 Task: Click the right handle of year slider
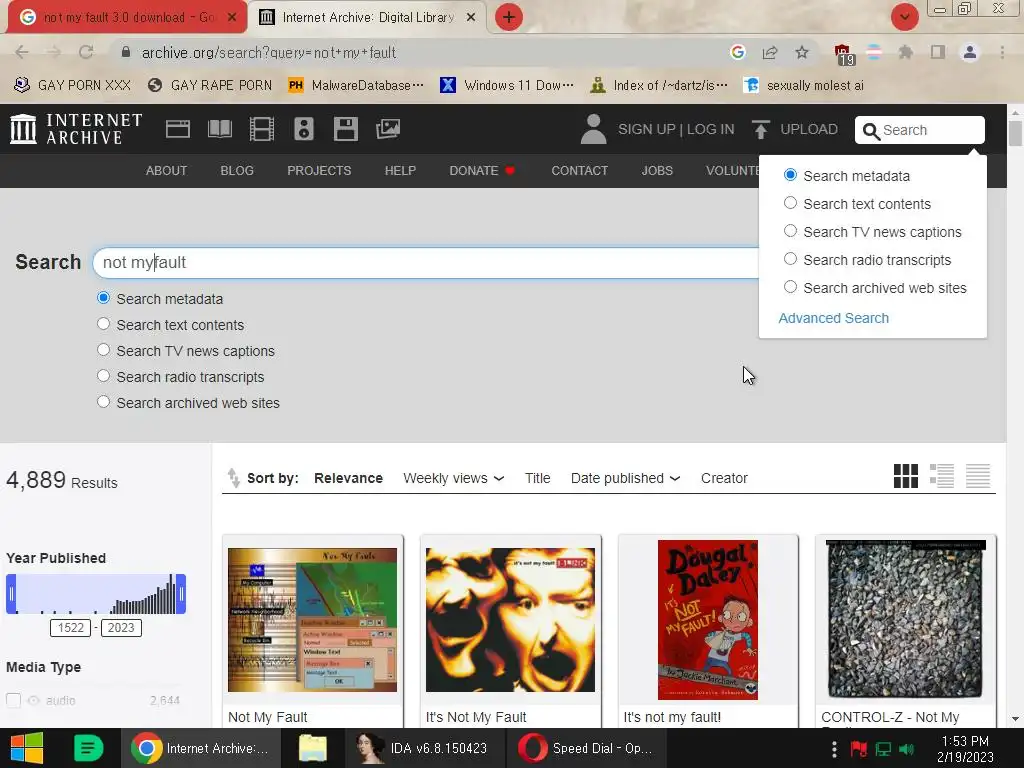(181, 594)
